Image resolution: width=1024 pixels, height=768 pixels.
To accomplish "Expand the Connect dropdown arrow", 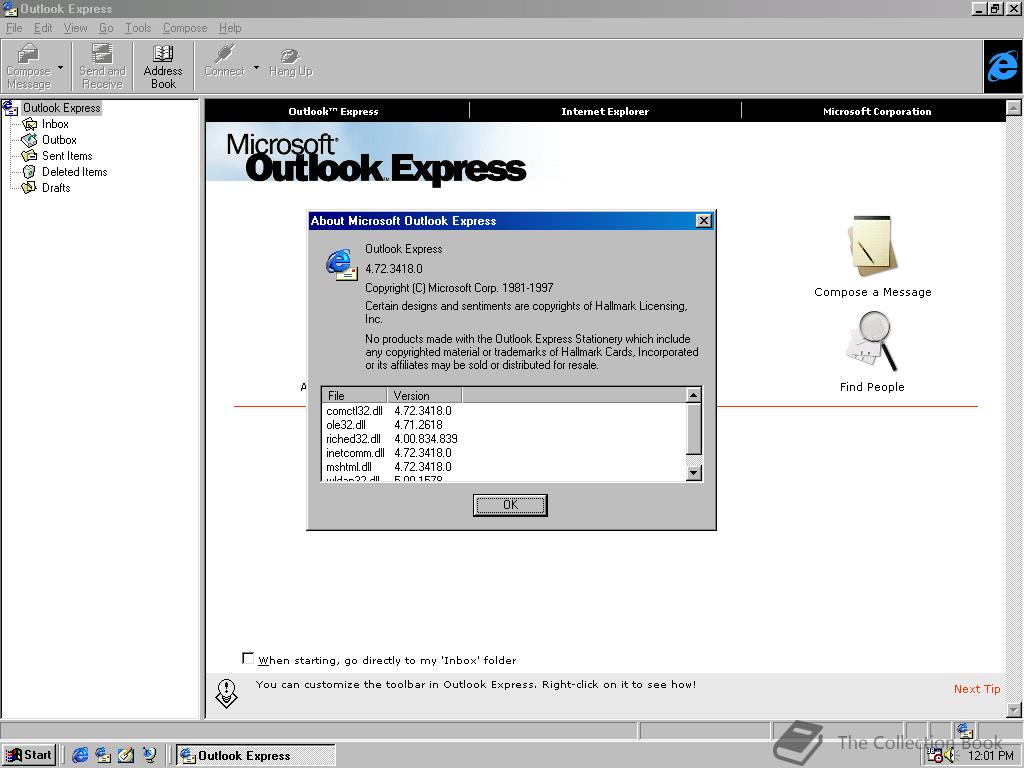I will coord(256,67).
